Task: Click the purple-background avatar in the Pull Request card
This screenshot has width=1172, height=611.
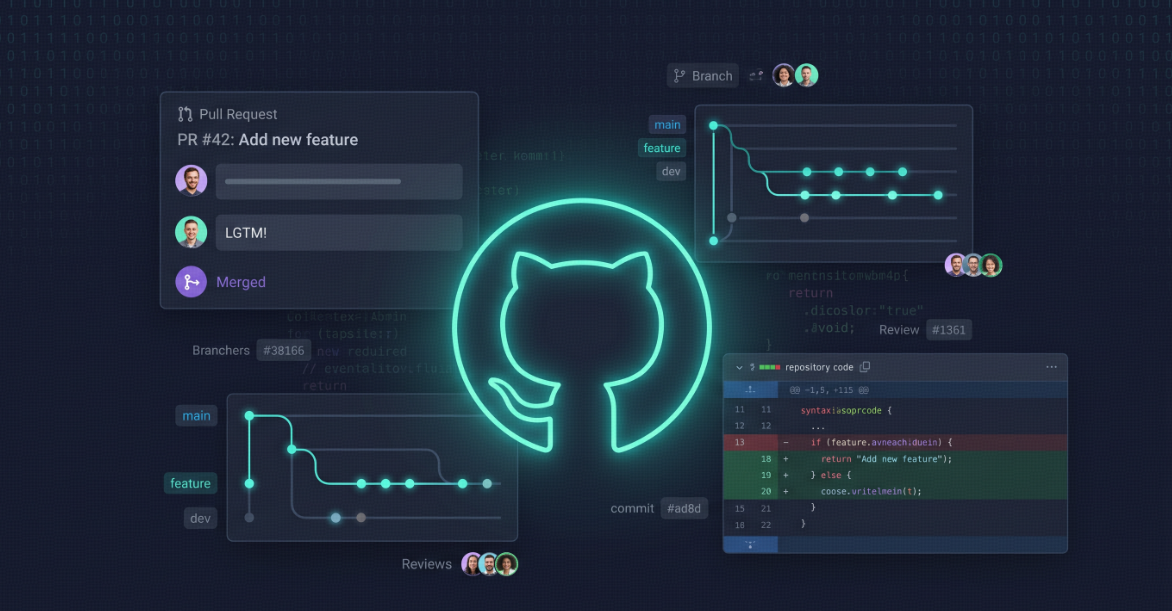Action: [x=191, y=180]
